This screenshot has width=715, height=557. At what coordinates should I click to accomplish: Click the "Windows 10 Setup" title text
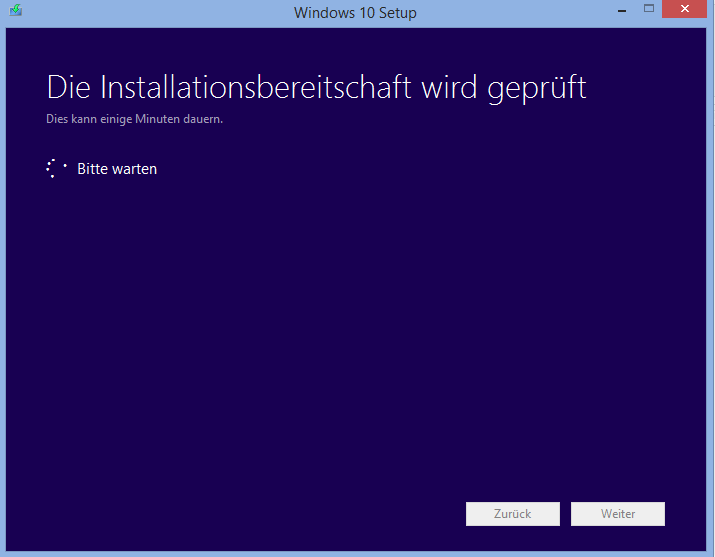click(x=355, y=13)
